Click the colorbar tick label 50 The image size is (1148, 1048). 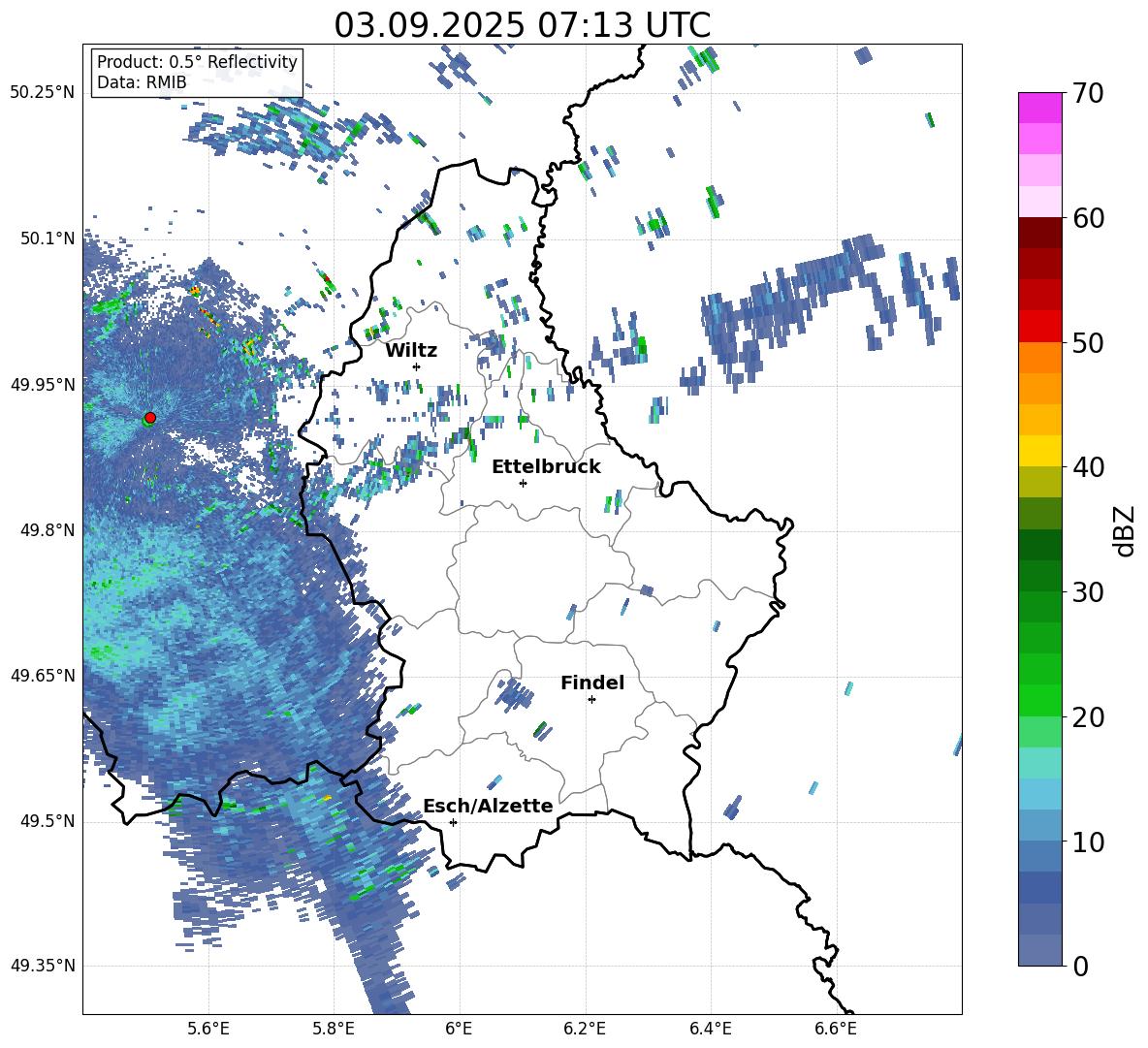[x=1089, y=342]
